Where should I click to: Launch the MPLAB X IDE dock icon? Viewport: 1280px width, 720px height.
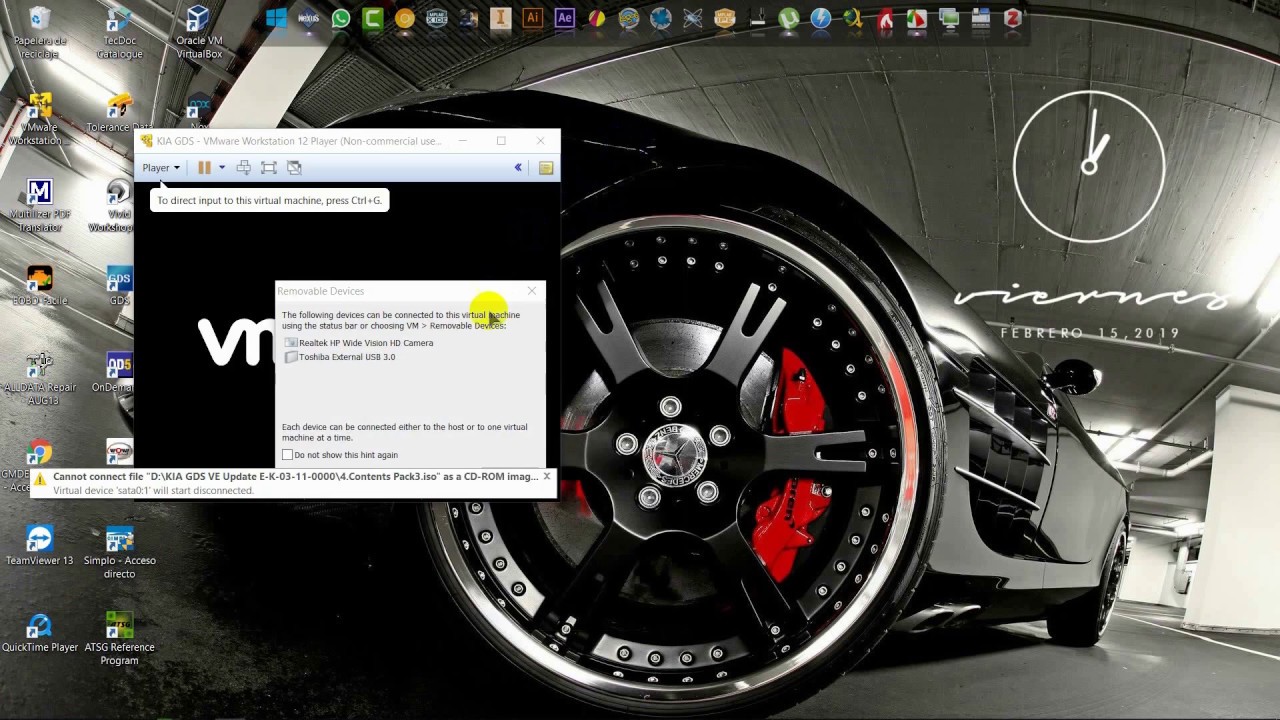pos(437,18)
